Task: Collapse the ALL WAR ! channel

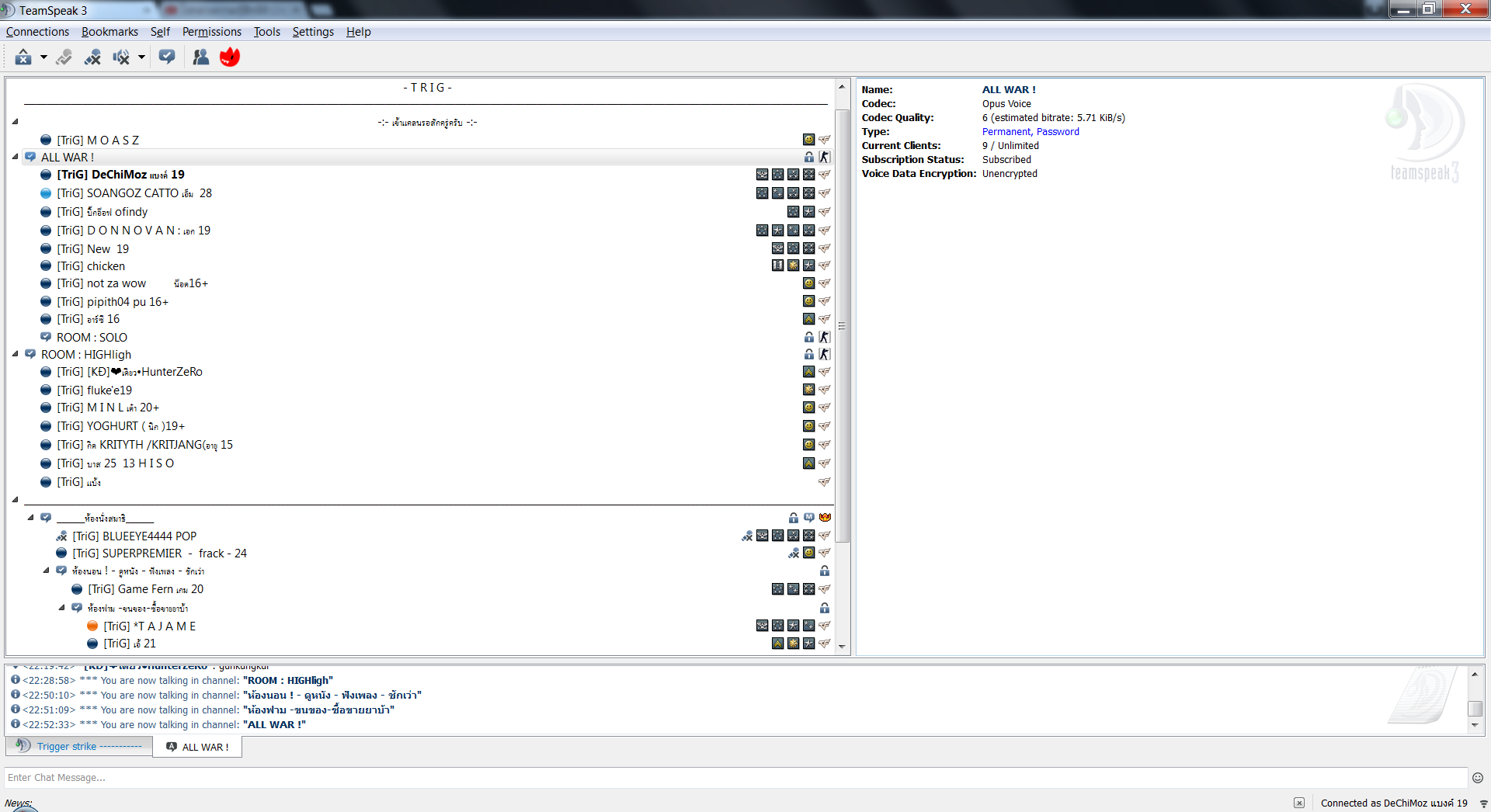Action: tap(15, 157)
